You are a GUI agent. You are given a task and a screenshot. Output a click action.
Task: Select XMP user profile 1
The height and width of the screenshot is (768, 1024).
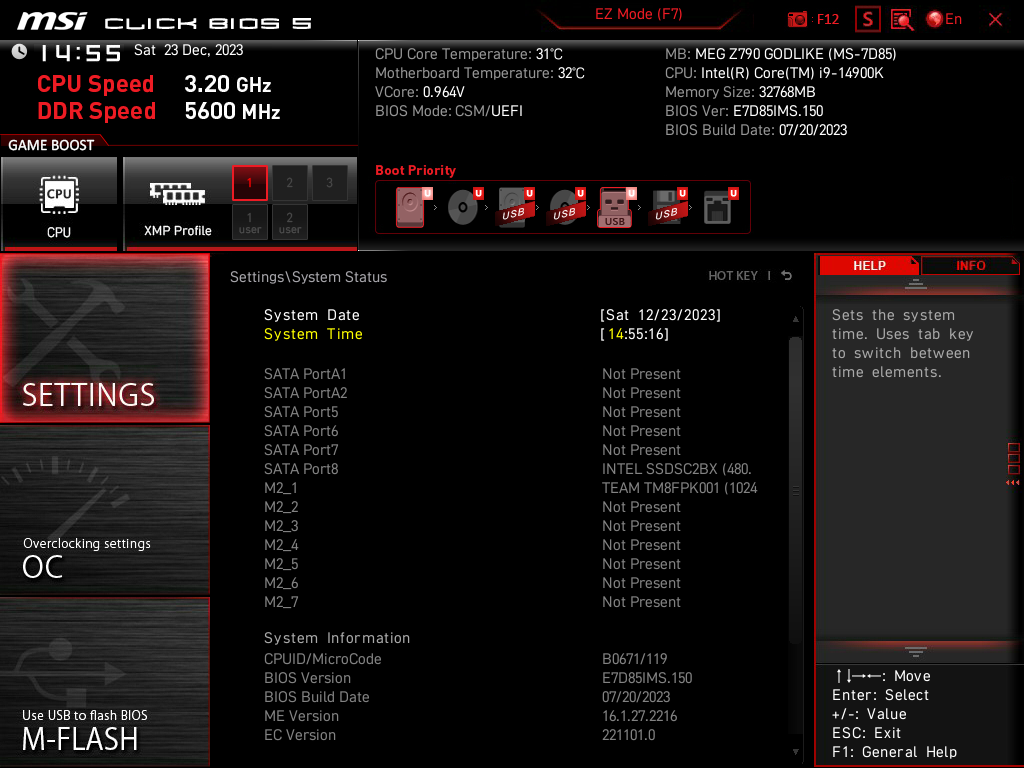249,222
